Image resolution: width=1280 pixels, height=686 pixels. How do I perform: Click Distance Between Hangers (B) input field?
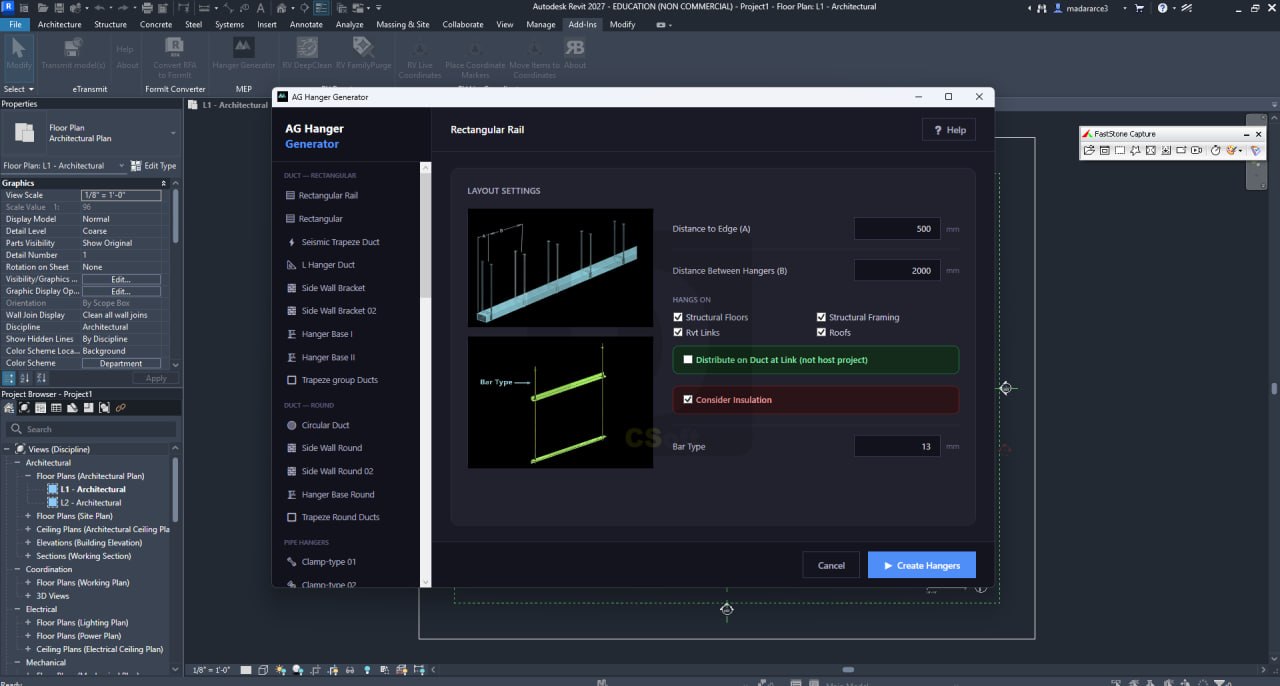point(897,270)
